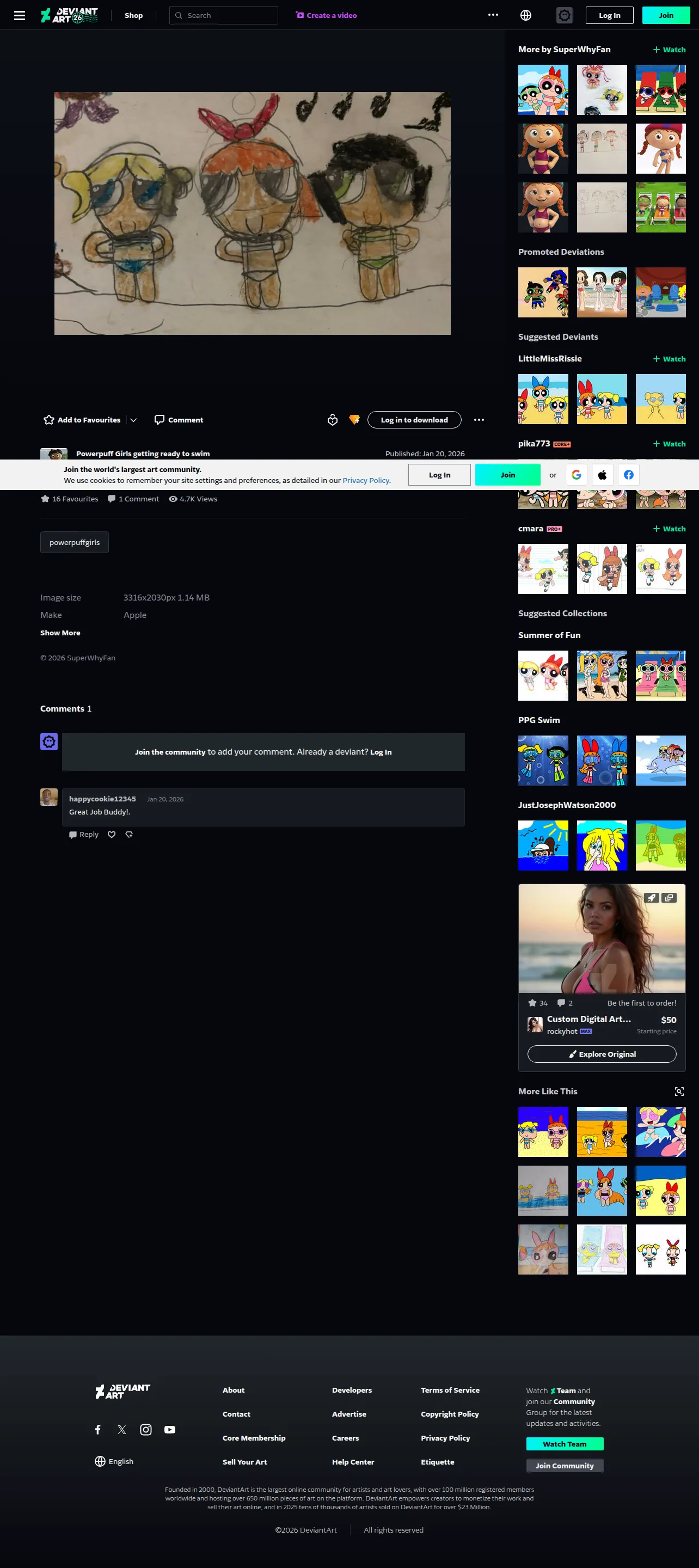Open Etiquette page from footer
Viewport: 699px width, 1568px height.
[437, 1462]
